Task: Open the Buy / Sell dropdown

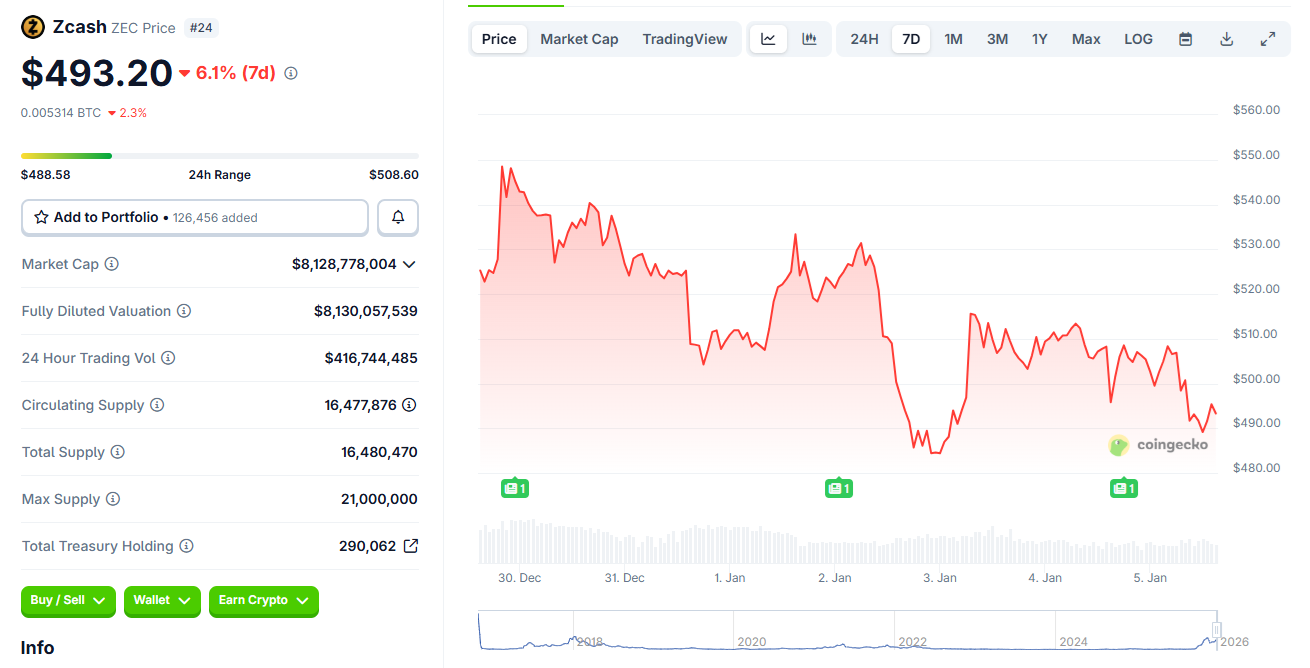Action: (x=67, y=601)
